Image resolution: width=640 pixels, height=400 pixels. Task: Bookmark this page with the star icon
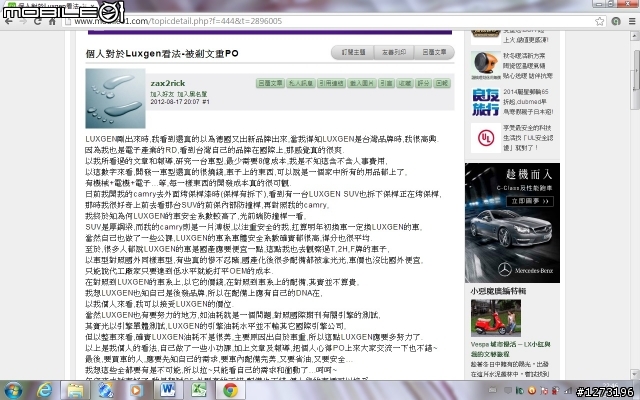599,21
